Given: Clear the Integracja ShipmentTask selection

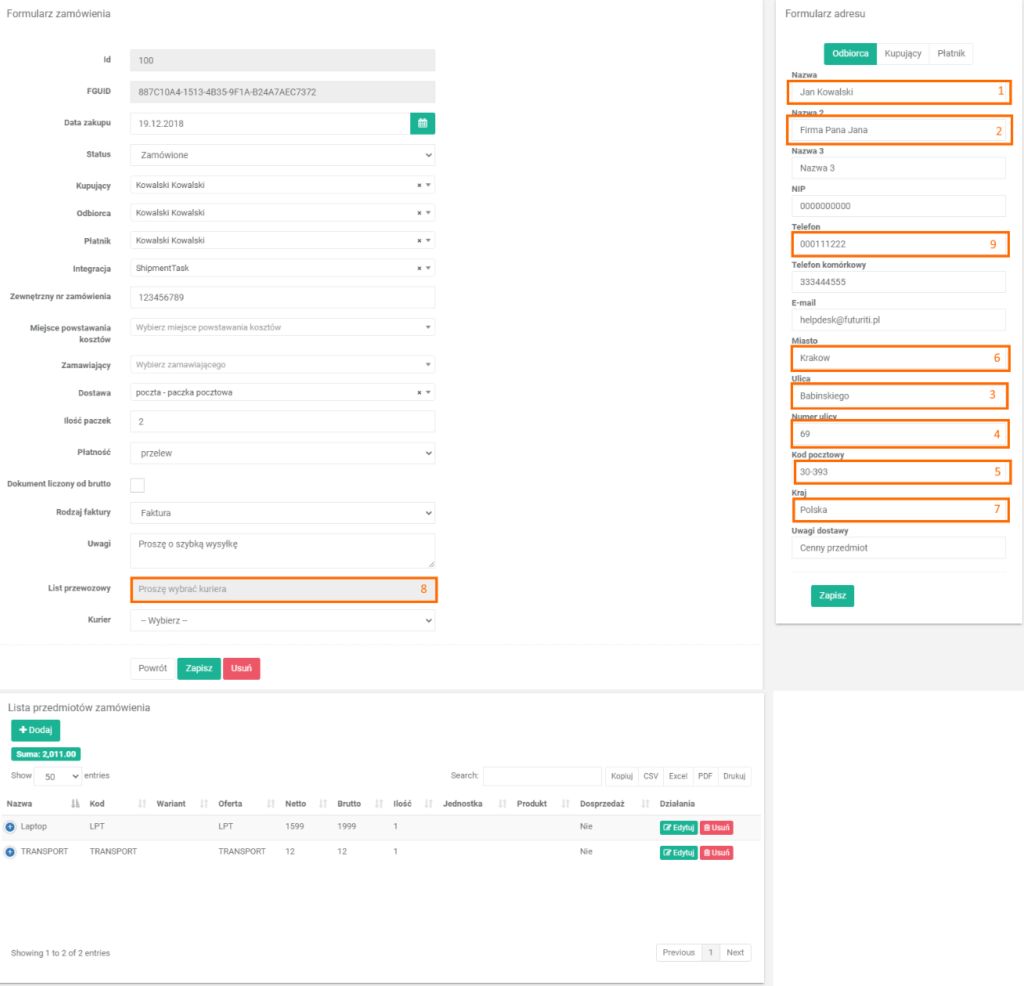Looking at the screenshot, I should click(419, 268).
